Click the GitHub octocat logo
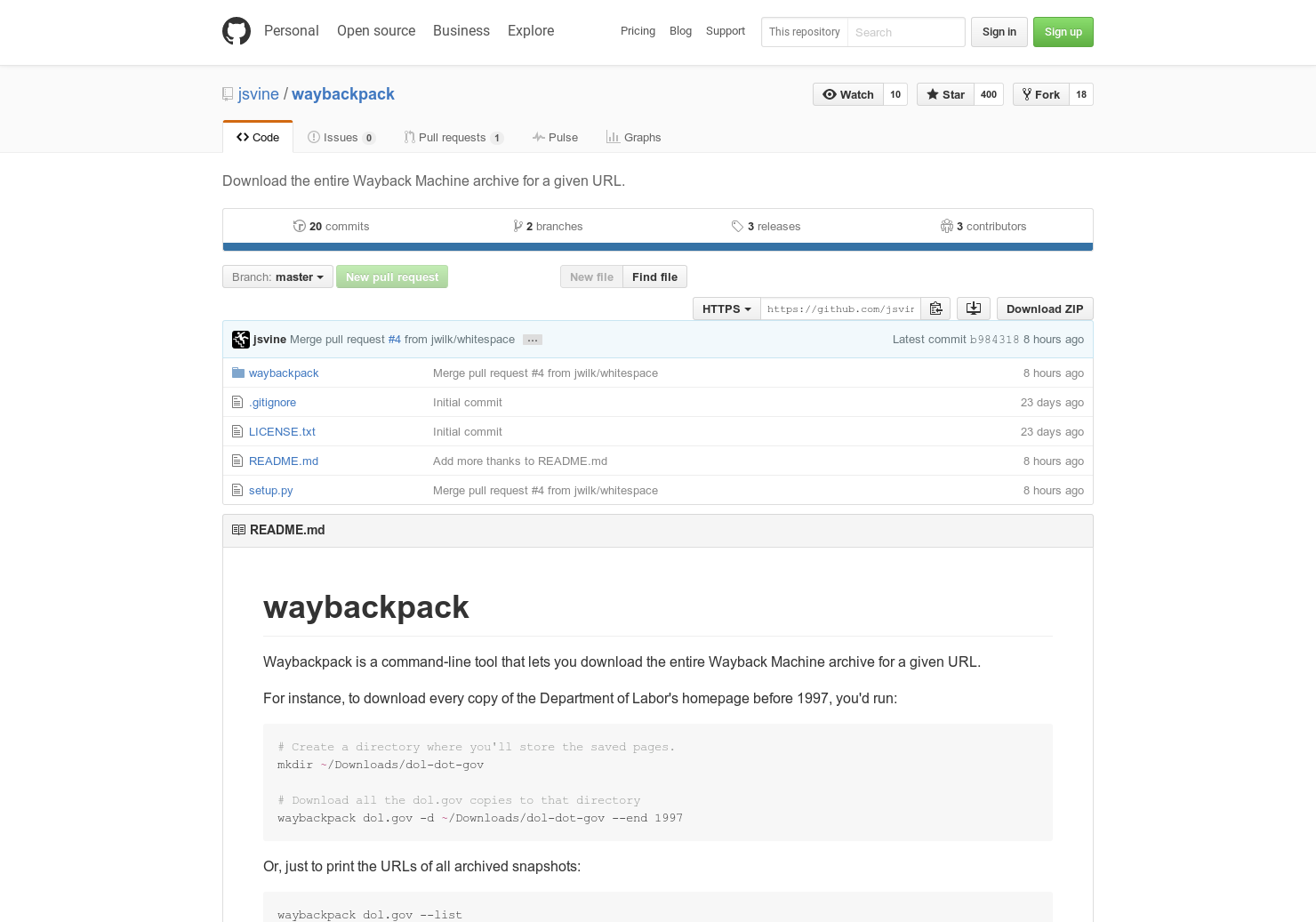This screenshot has height=922, width=1316. [237, 31]
